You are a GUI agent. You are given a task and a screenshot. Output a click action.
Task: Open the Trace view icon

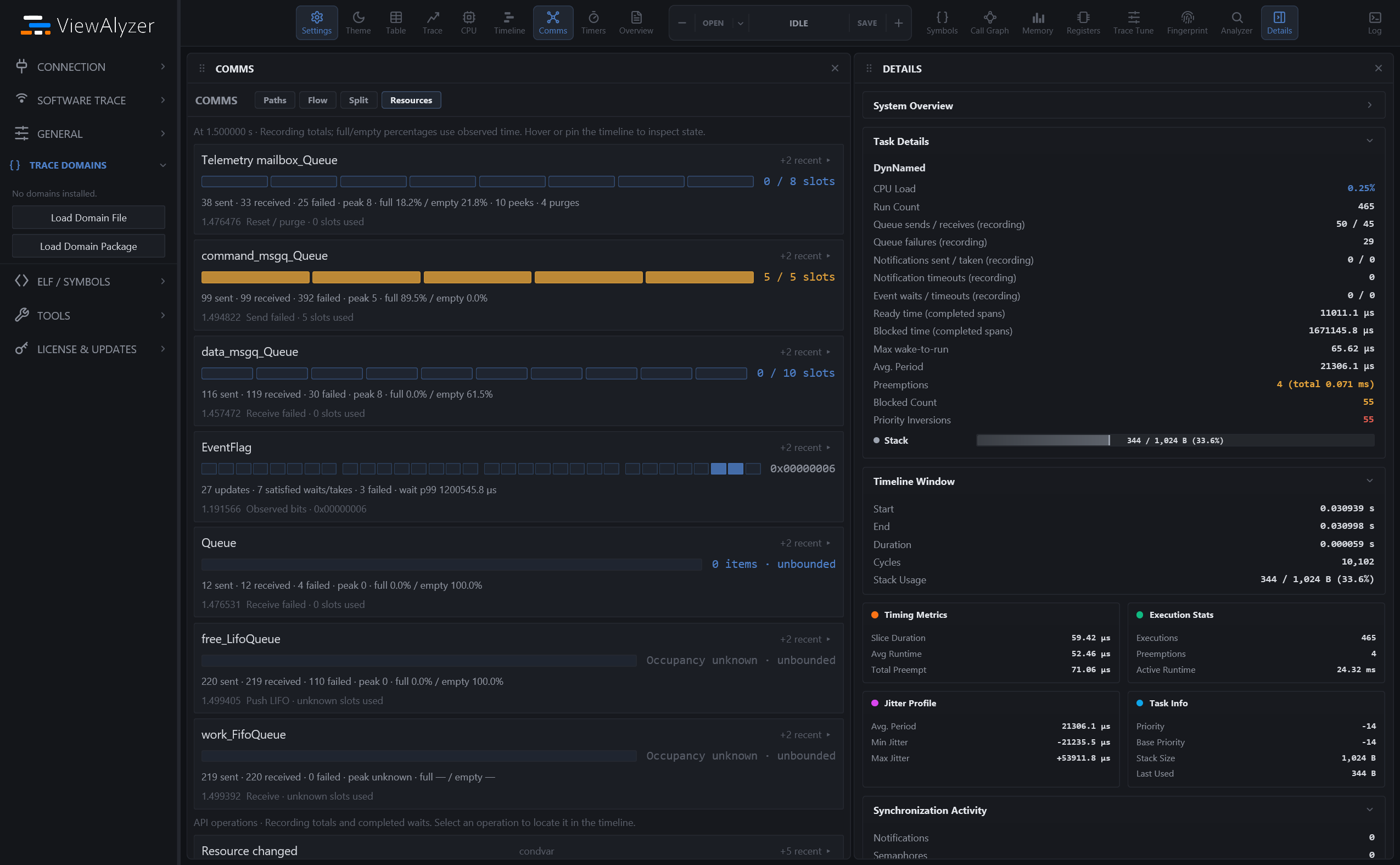[x=433, y=23]
